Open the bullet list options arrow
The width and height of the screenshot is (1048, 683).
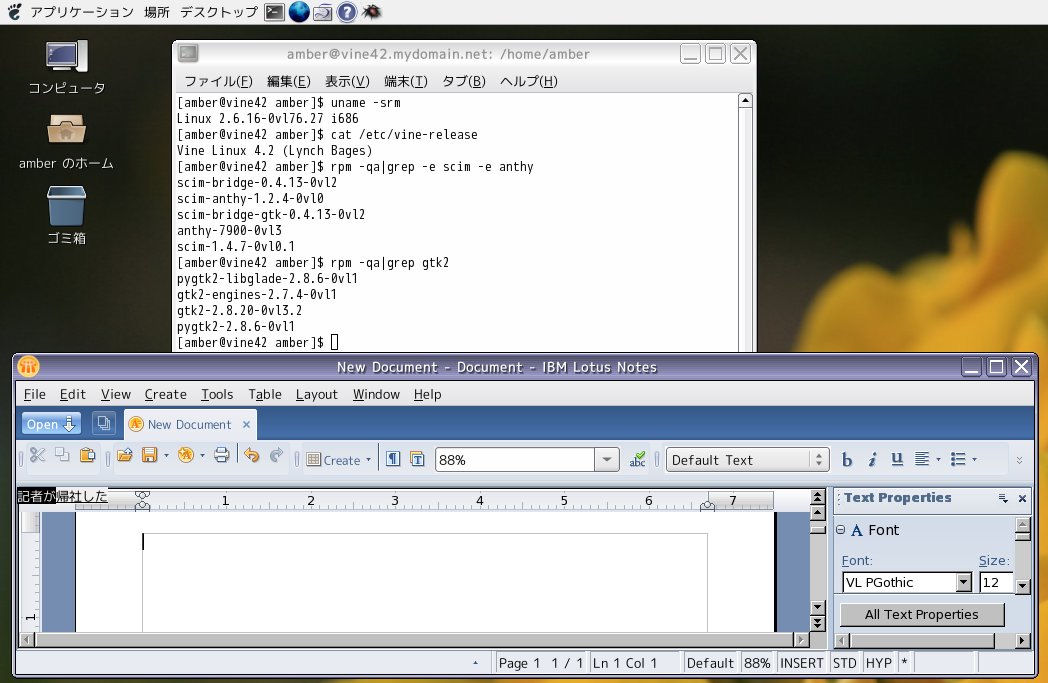974,459
